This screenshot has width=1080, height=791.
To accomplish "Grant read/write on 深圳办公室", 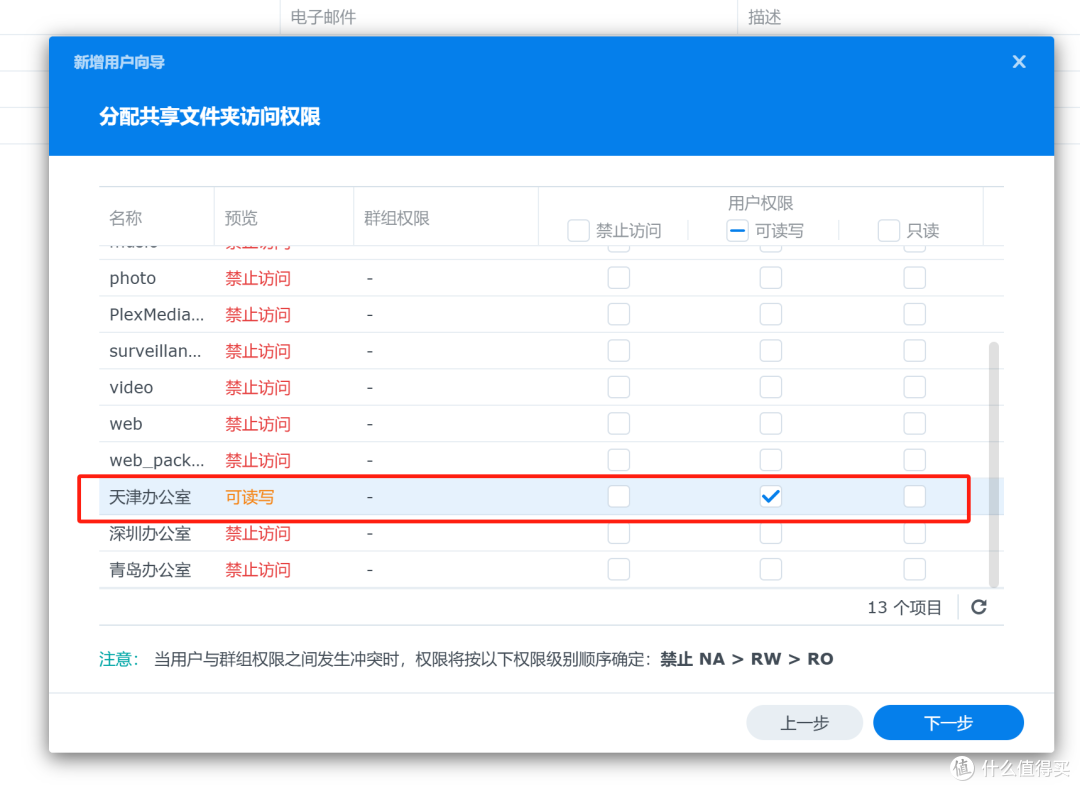I will [771, 533].
